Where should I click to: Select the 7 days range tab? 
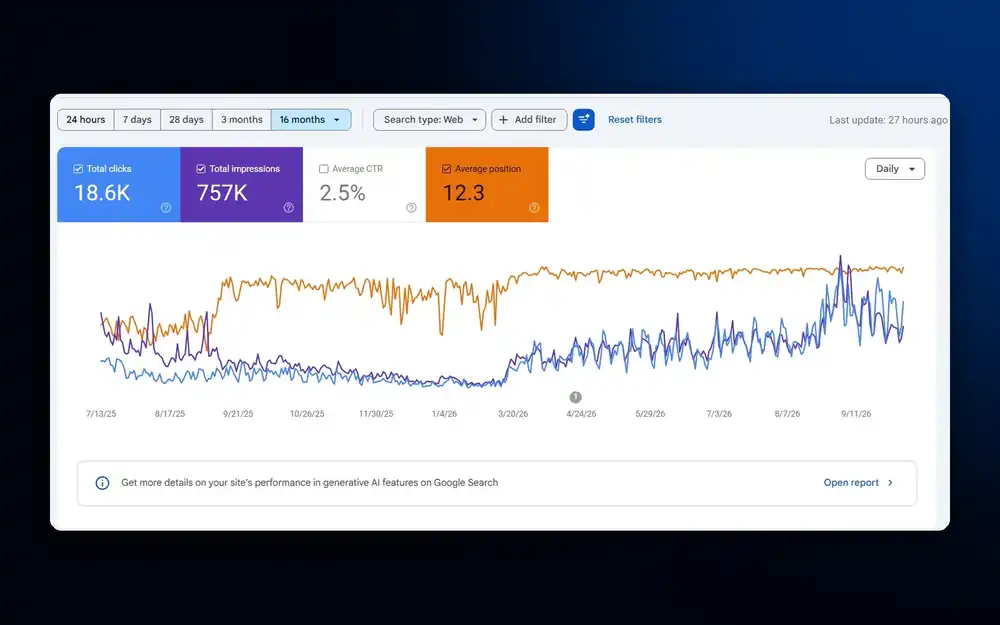(137, 120)
